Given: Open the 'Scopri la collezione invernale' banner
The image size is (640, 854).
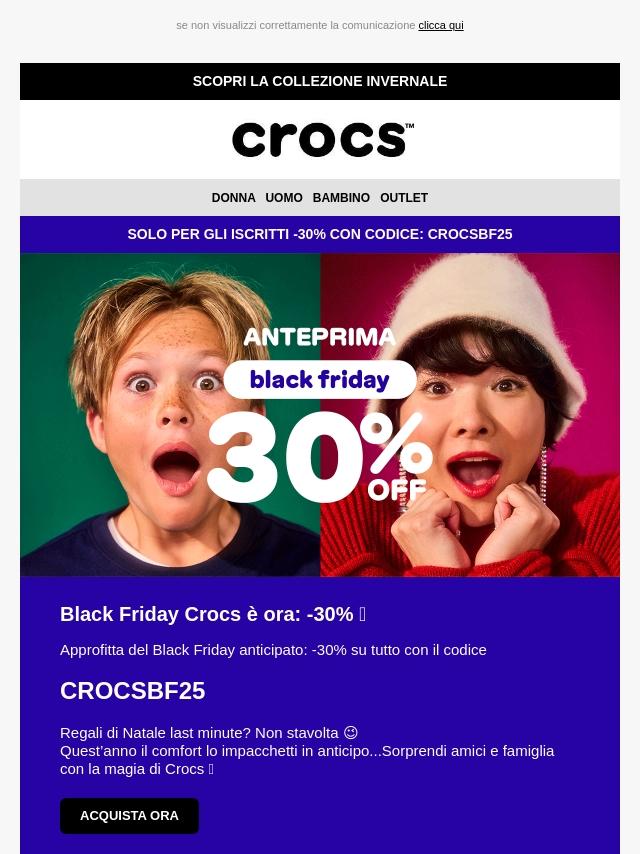Looking at the screenshot, I should click(x=320, y=81).
